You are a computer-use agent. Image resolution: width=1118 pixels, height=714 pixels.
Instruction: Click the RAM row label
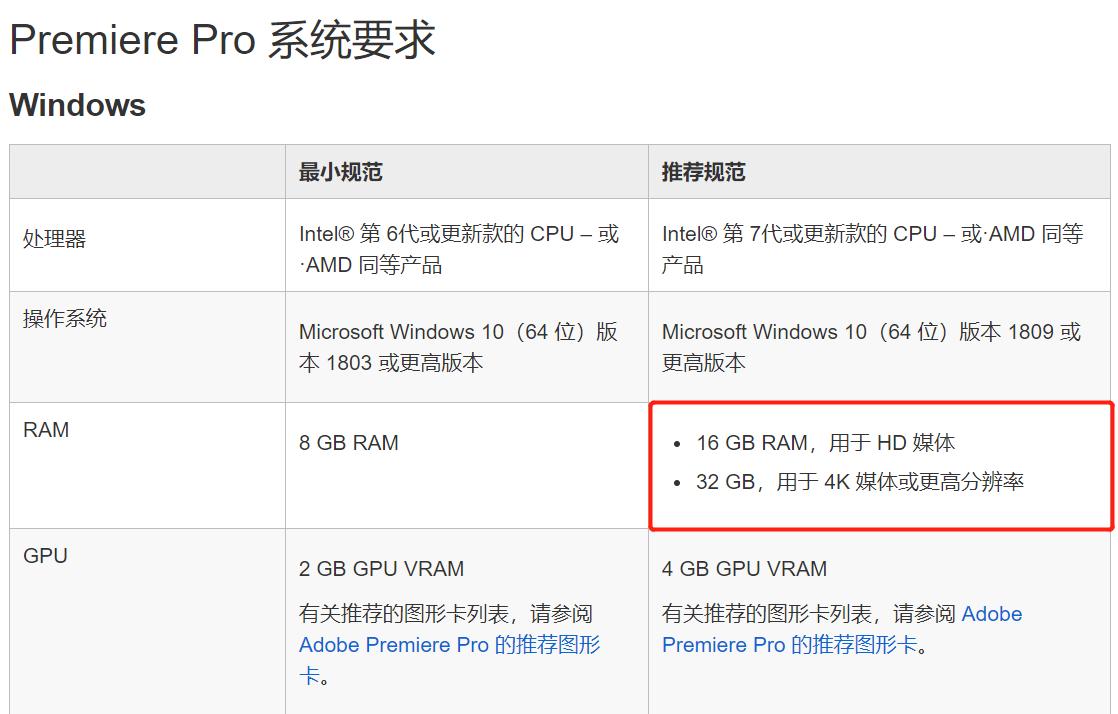(x=46, y=430)
